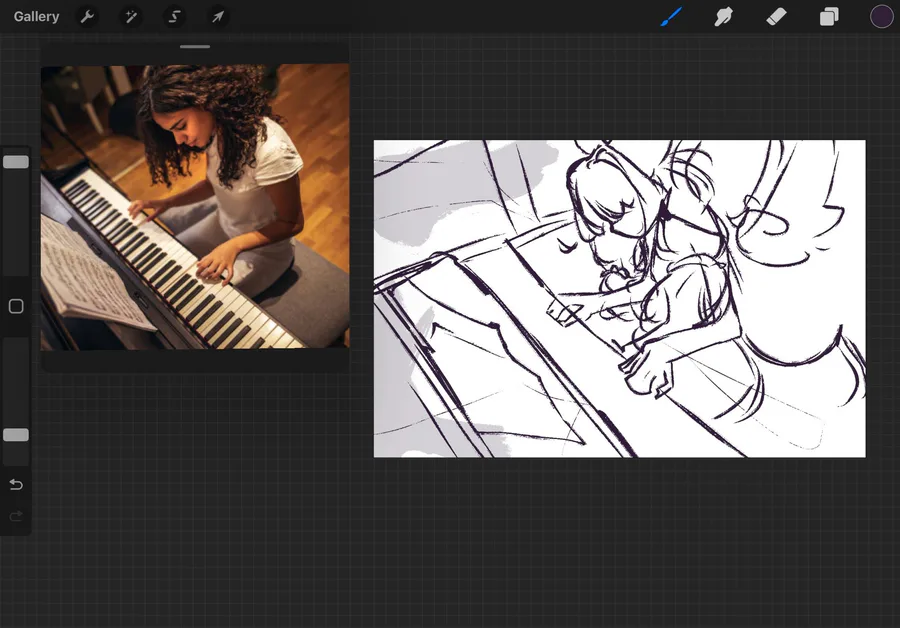Click the brush size slider handle
The width and height of the screenshot is (900, 628).
[16, 162]
